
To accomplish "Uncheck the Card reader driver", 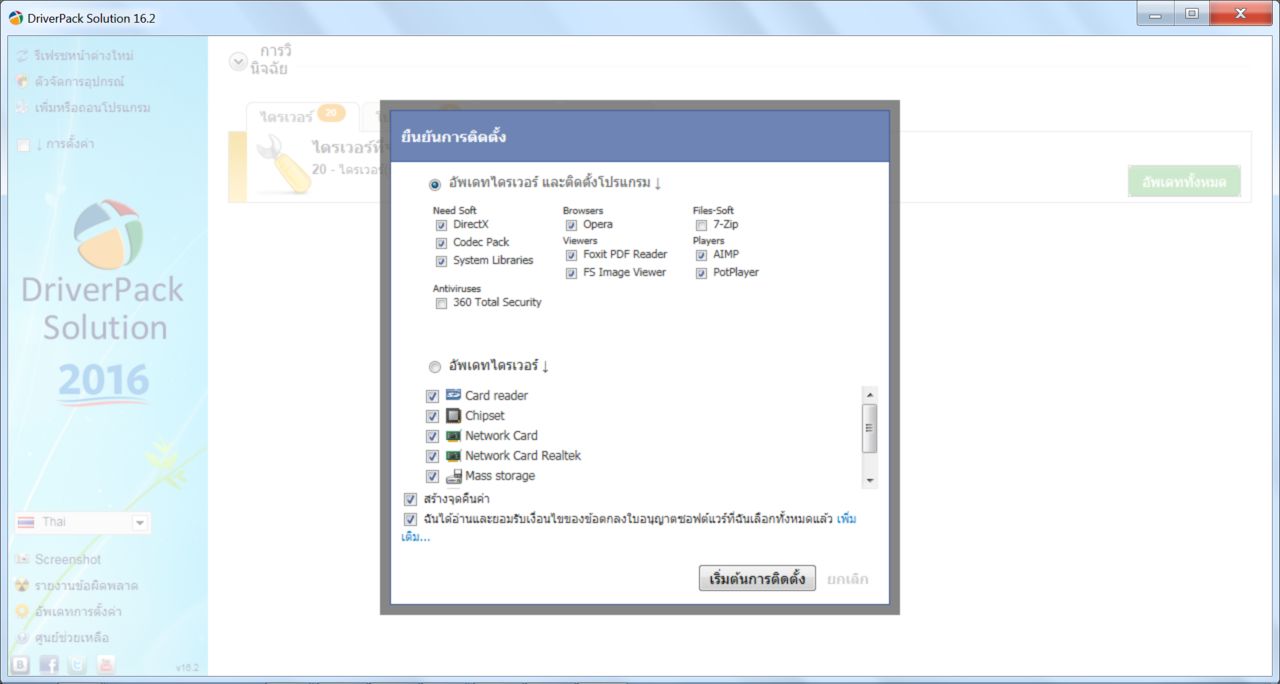I will [432, 396].
